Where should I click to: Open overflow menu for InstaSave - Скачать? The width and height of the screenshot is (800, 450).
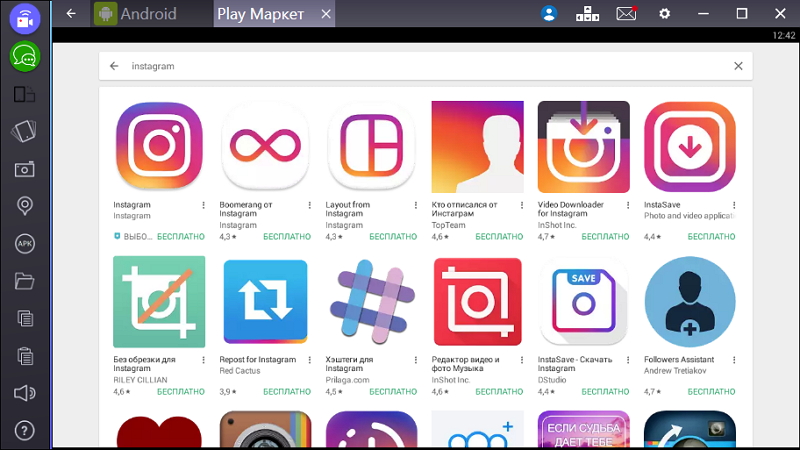point(628,360)
